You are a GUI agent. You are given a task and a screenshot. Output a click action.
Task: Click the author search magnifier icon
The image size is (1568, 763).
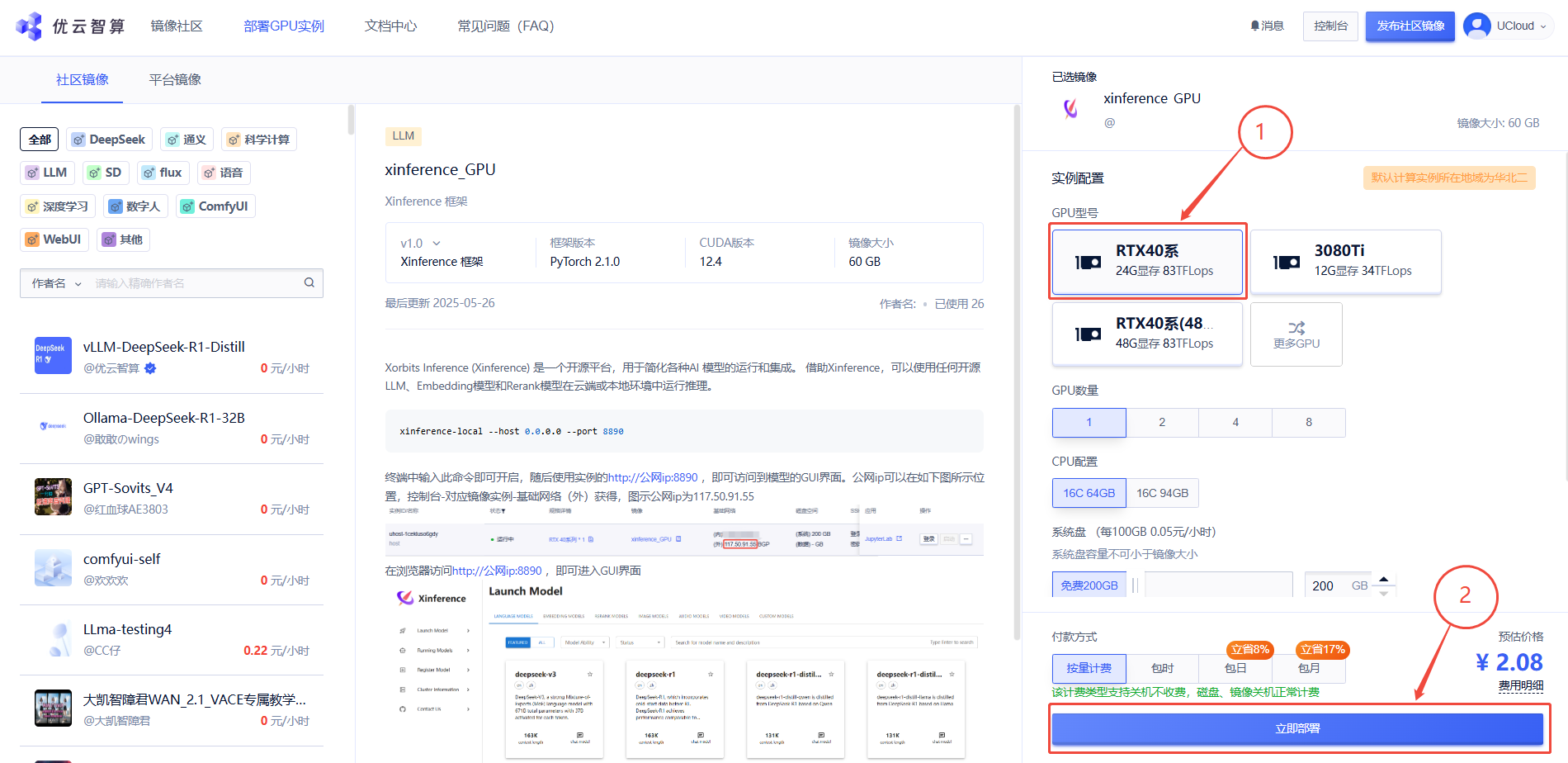click(309, 282)
